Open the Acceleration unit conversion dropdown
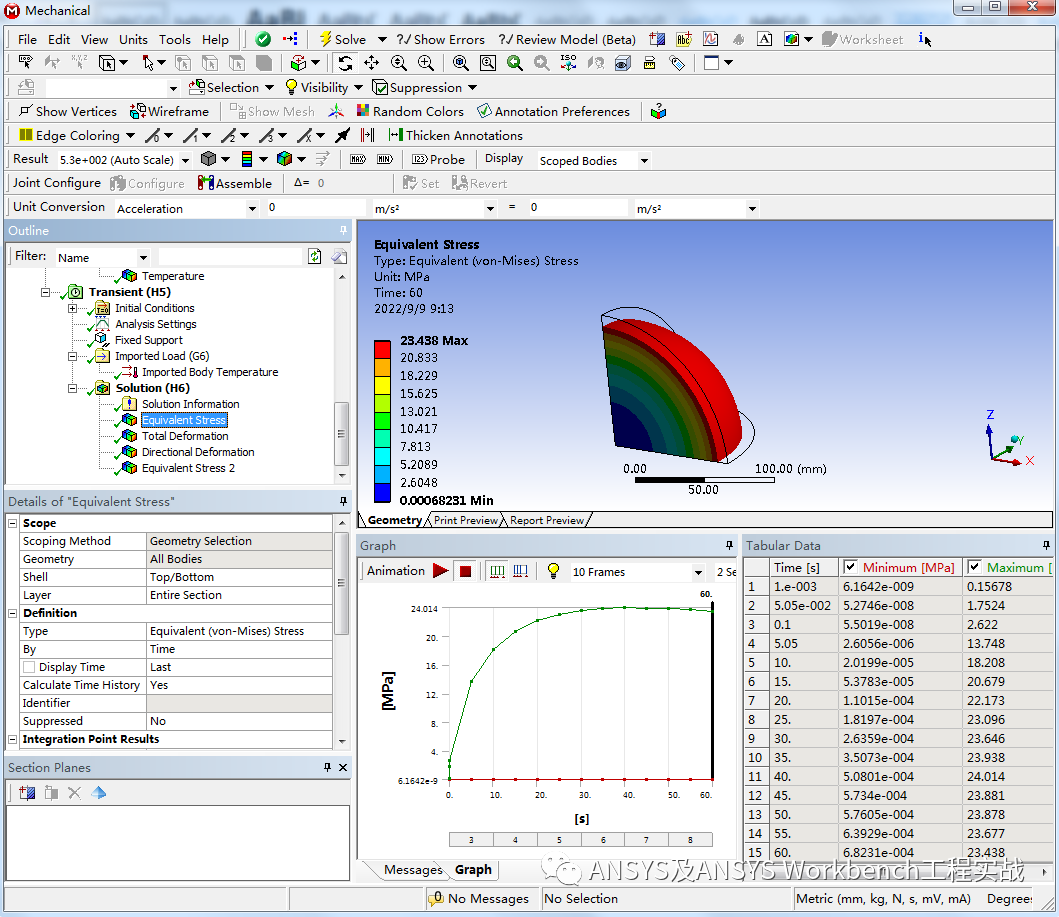 [x=252, y=209]
